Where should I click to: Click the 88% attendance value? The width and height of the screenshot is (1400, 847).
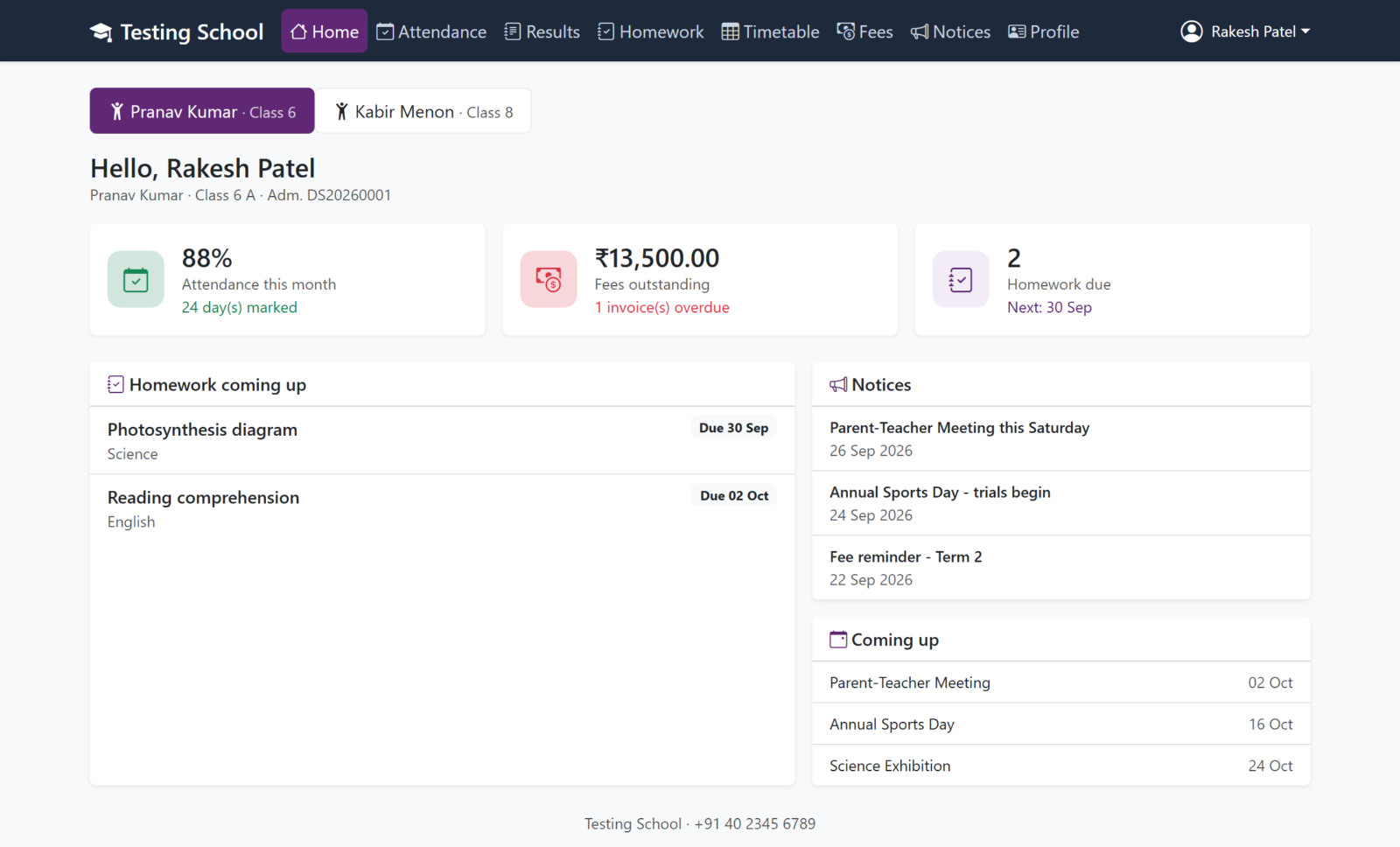207,258
